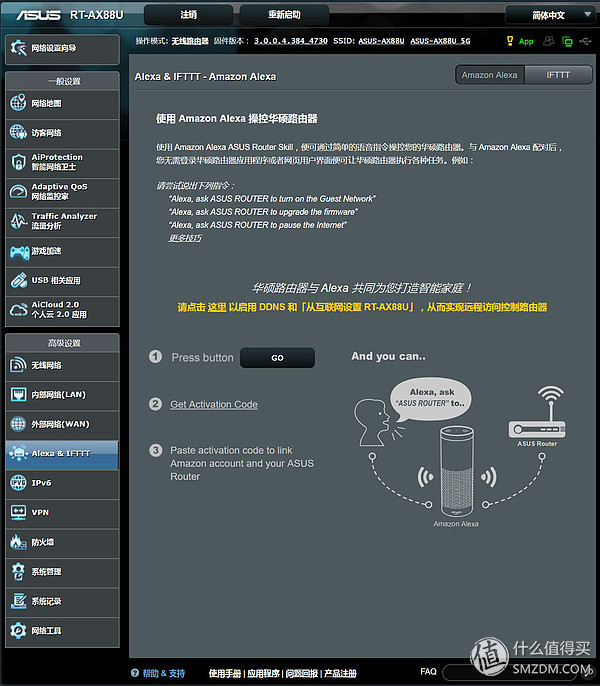Click the 防火墙 firewall flame icon
This screenshot has width=600, height=686.
pyautogui.click(x=18, y=542)
